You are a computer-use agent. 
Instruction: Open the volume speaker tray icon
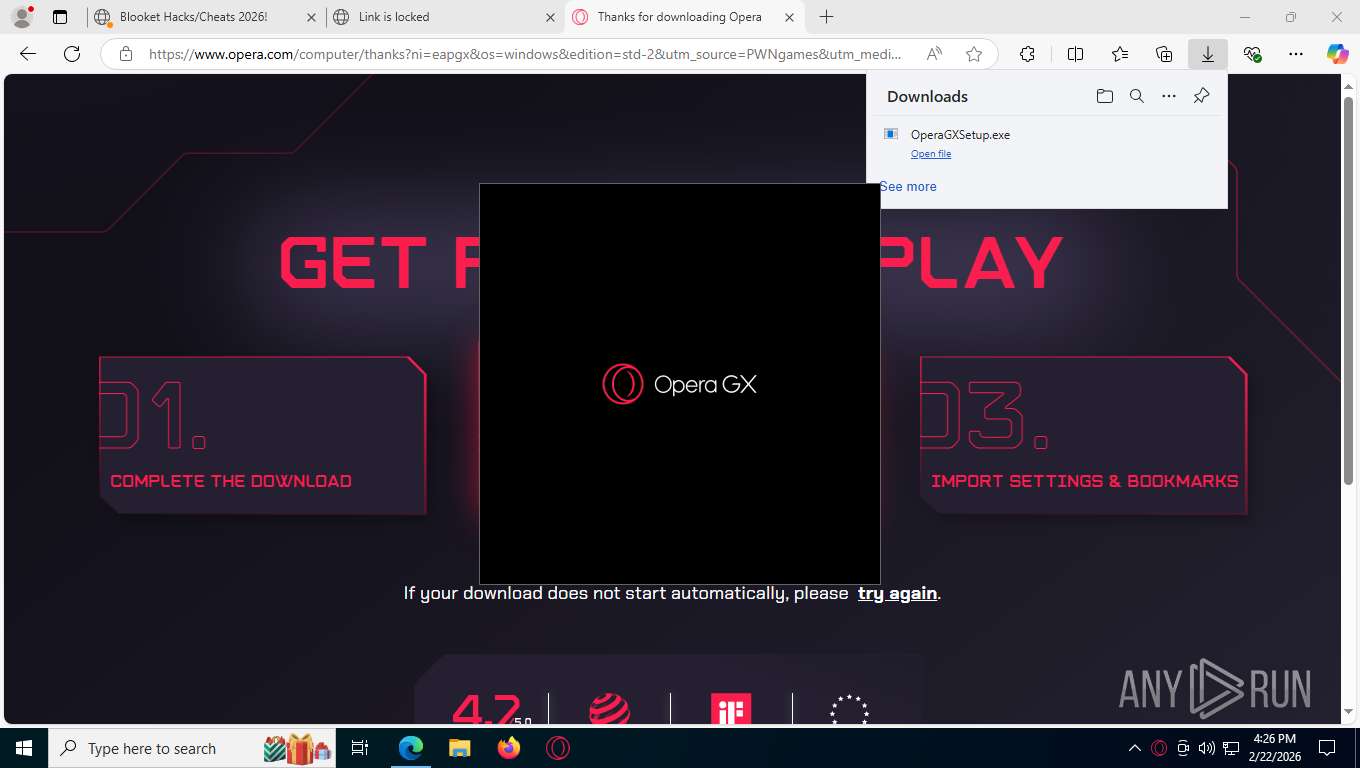1206,748
